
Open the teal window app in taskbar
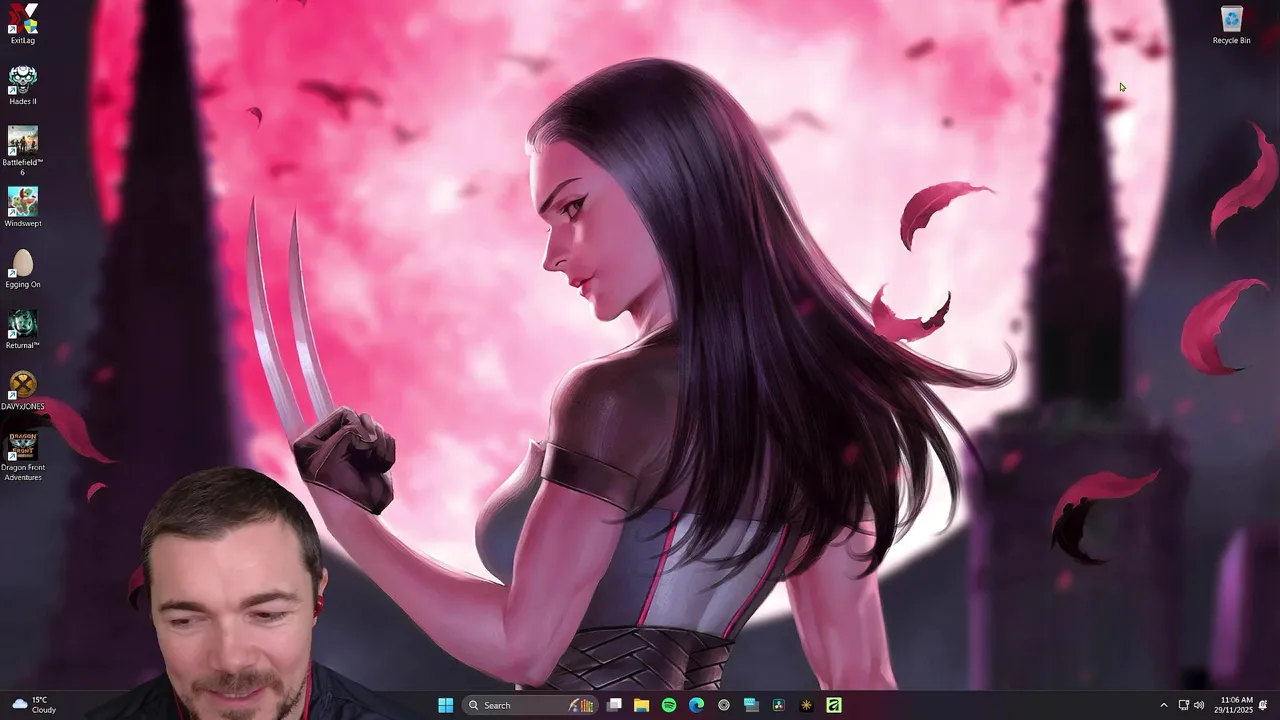(751, 705)
